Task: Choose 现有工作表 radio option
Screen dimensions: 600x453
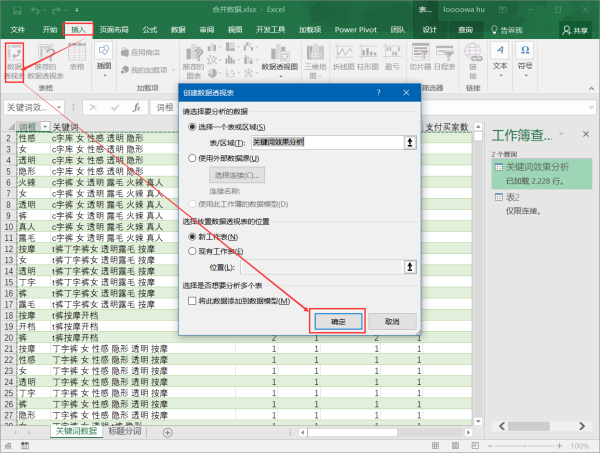Action: 193,251
